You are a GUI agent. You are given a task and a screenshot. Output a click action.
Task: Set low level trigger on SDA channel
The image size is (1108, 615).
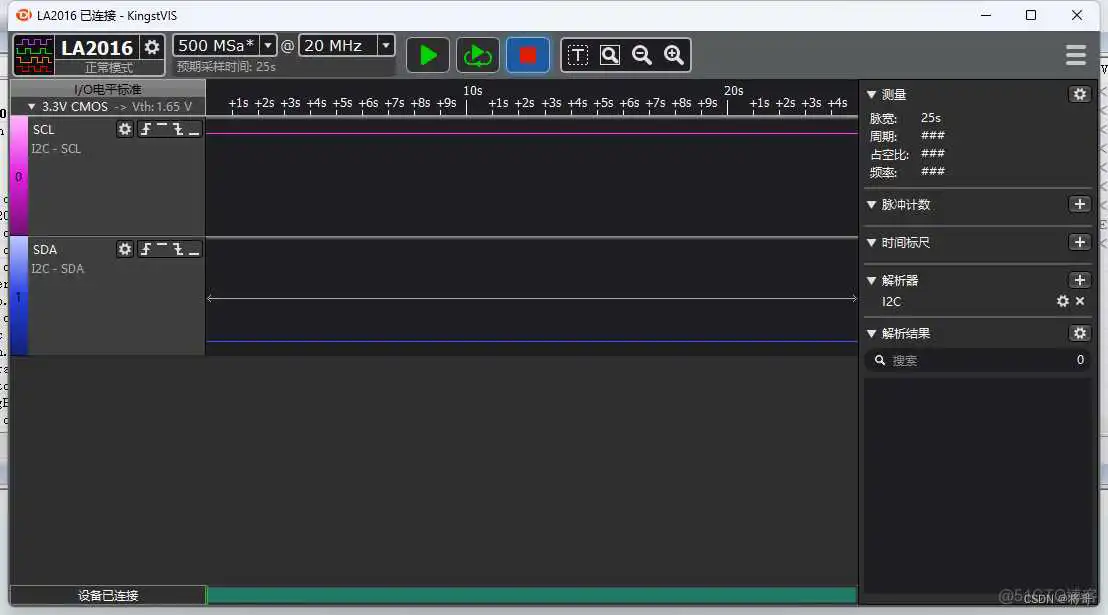tap(193, 248)
